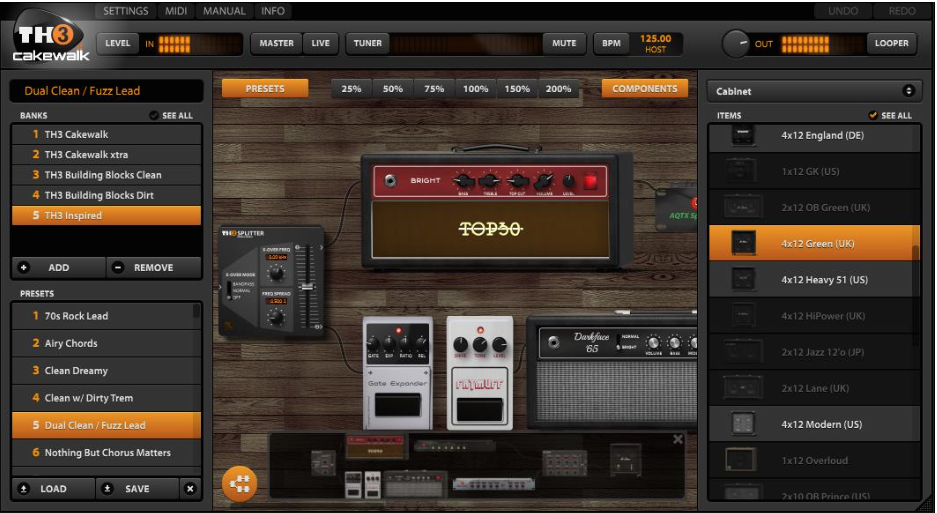Screen dimensions: 937x513
Task: Click the TH3 Splitter fader
Action: (x=307, y=286)
